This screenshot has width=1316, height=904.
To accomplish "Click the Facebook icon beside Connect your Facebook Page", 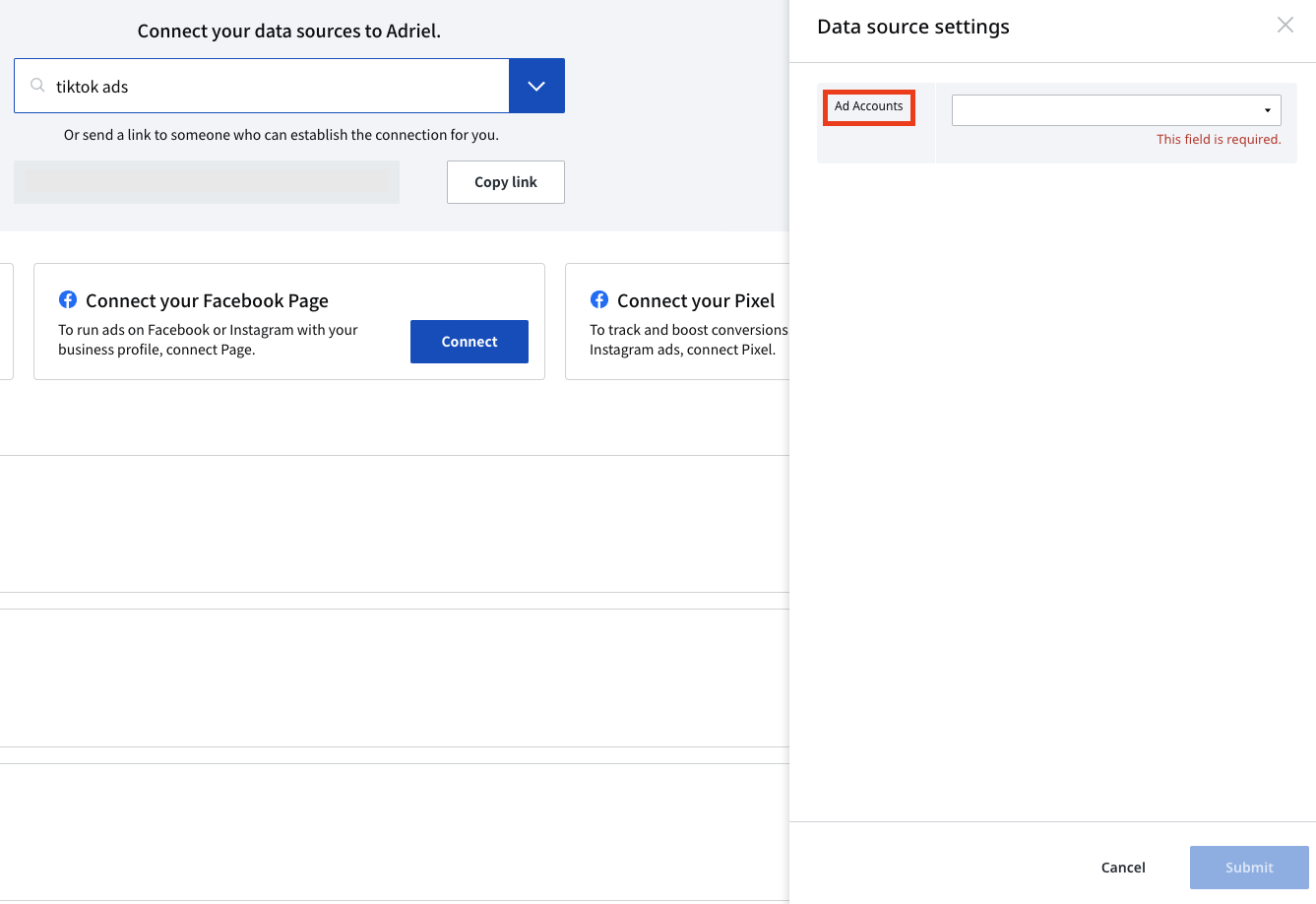I will (68, 299).
